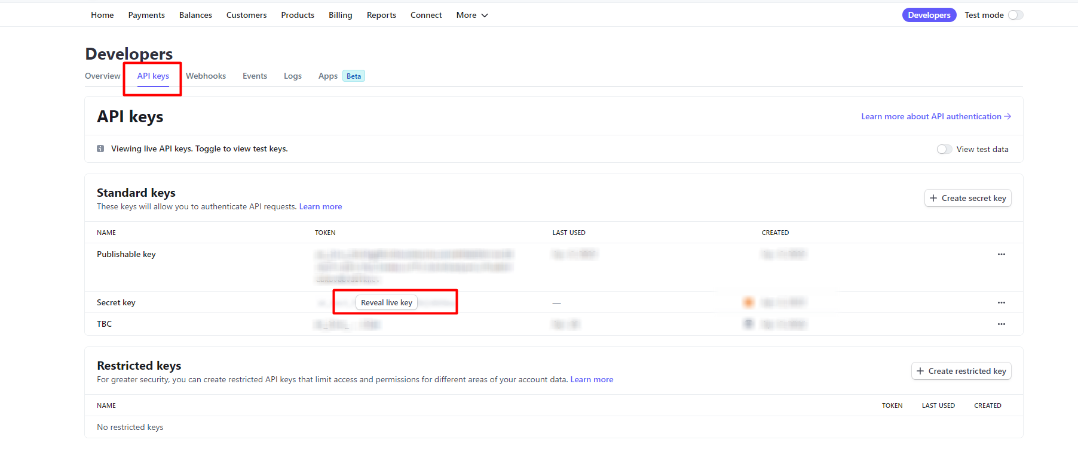
Task: Click the info icon beside Viewing live API keys
Action: tap(100, 149)
